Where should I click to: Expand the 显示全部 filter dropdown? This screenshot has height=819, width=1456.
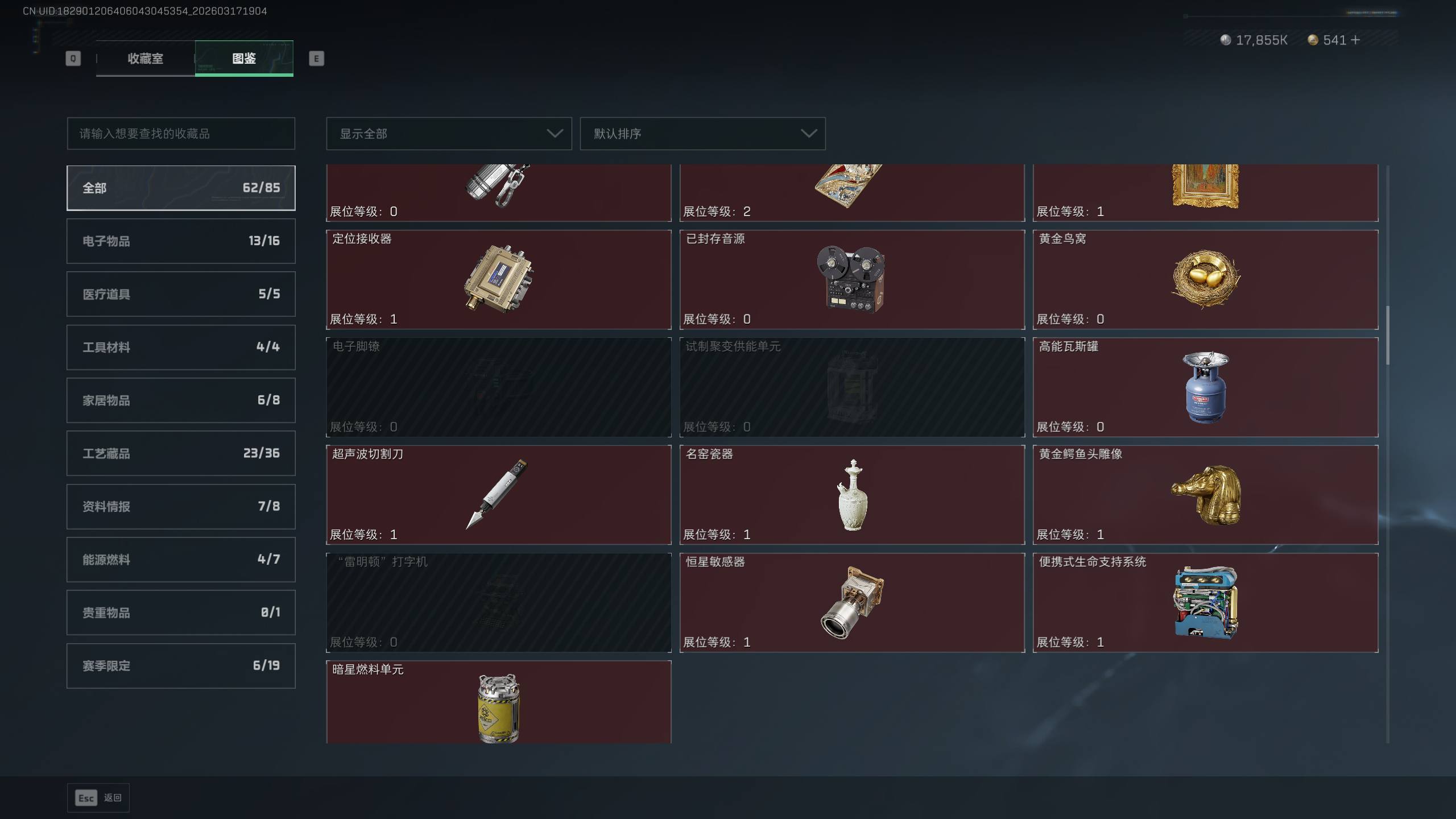(x=449, y=134)
